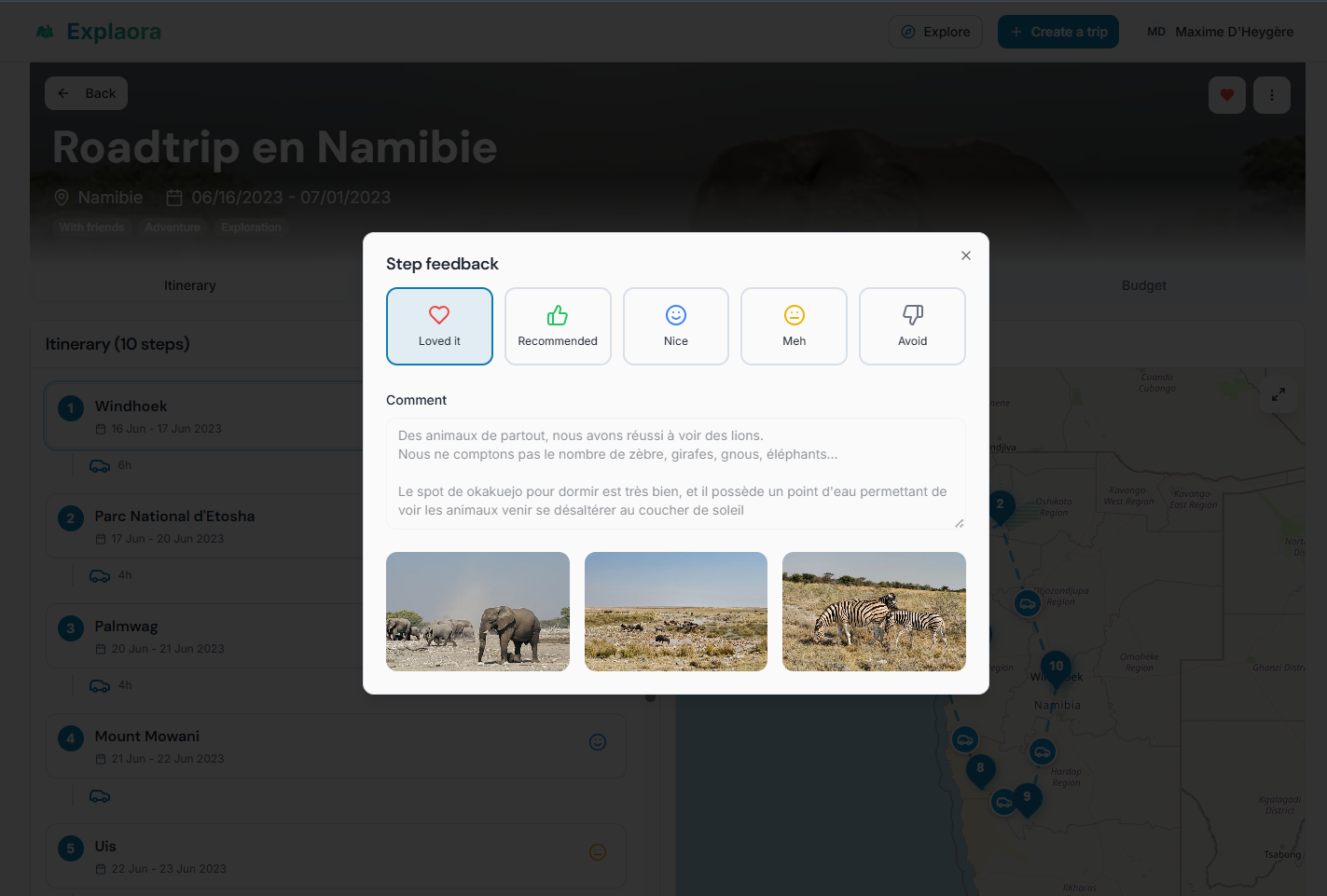Viewport: 1327px width, 896px height.
Task: Click the Back button
Action: tap(86, 92)
